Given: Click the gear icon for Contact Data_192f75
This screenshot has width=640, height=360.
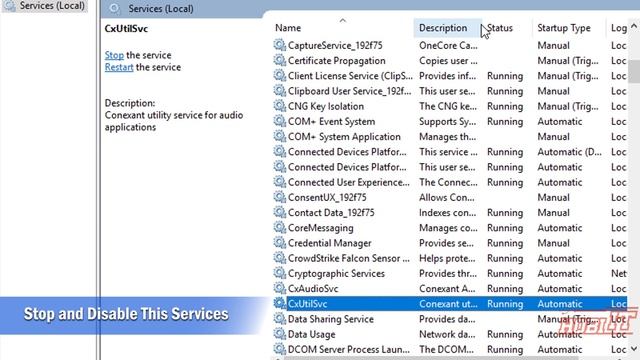Looking at the screenshot, I should pos(280,212).
